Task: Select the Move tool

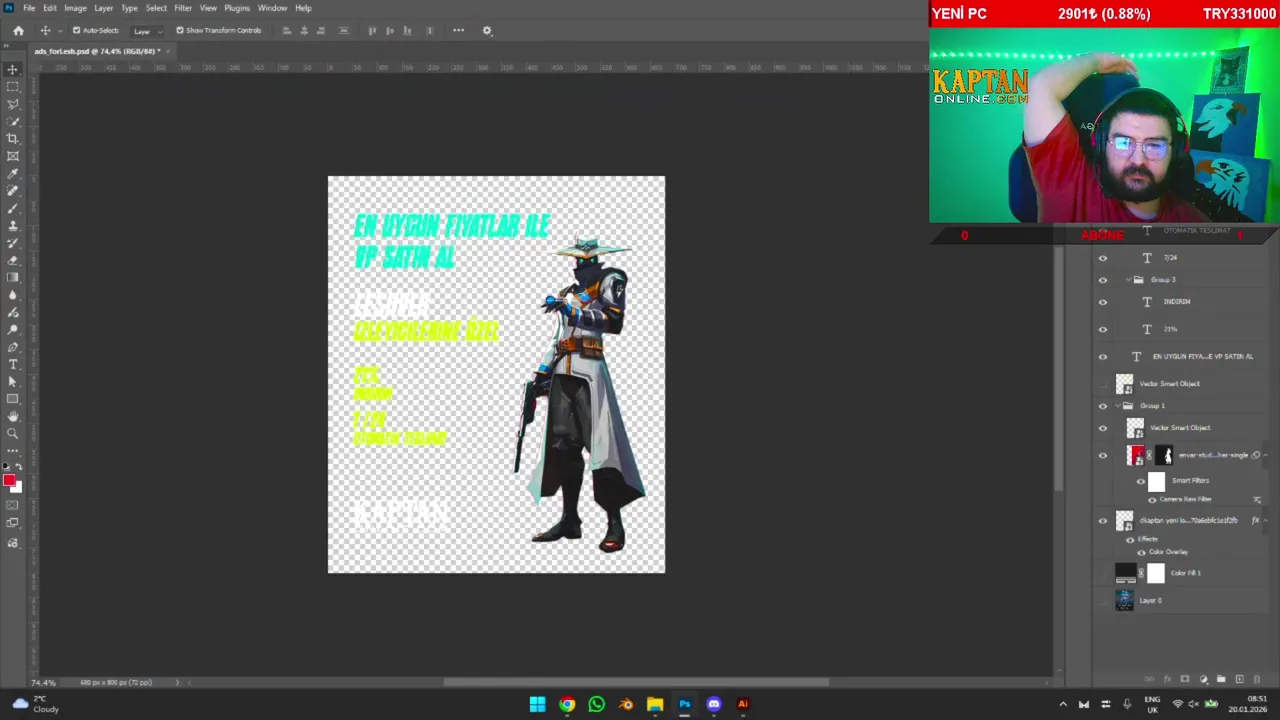Action: [x=13, y=69]
